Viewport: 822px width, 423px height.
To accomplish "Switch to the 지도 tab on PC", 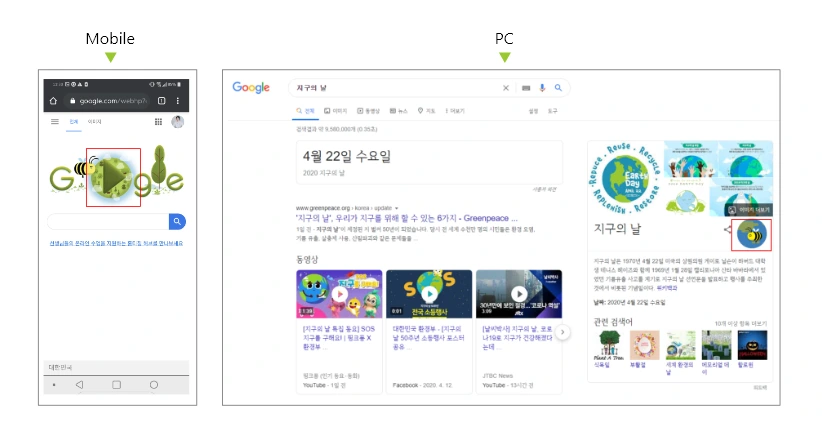I will [427, 111].
